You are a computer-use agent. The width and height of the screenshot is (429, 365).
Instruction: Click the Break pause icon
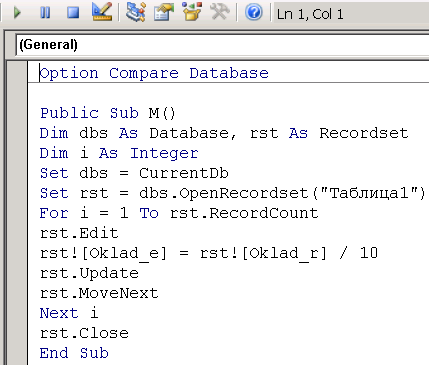(45, 13)
